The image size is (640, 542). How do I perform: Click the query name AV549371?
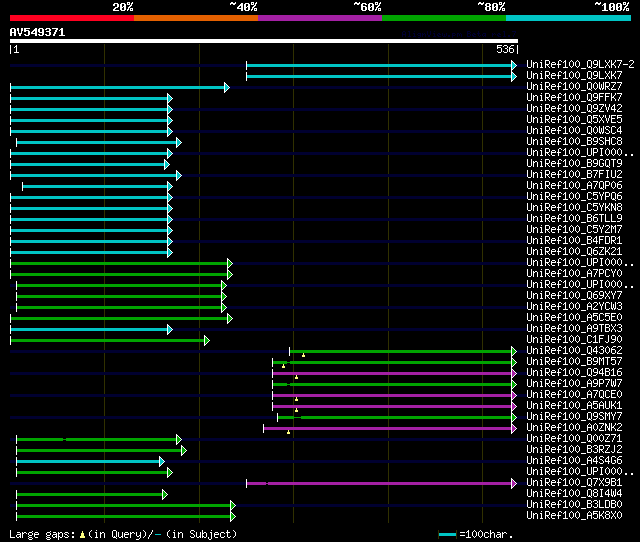(38, 32)
